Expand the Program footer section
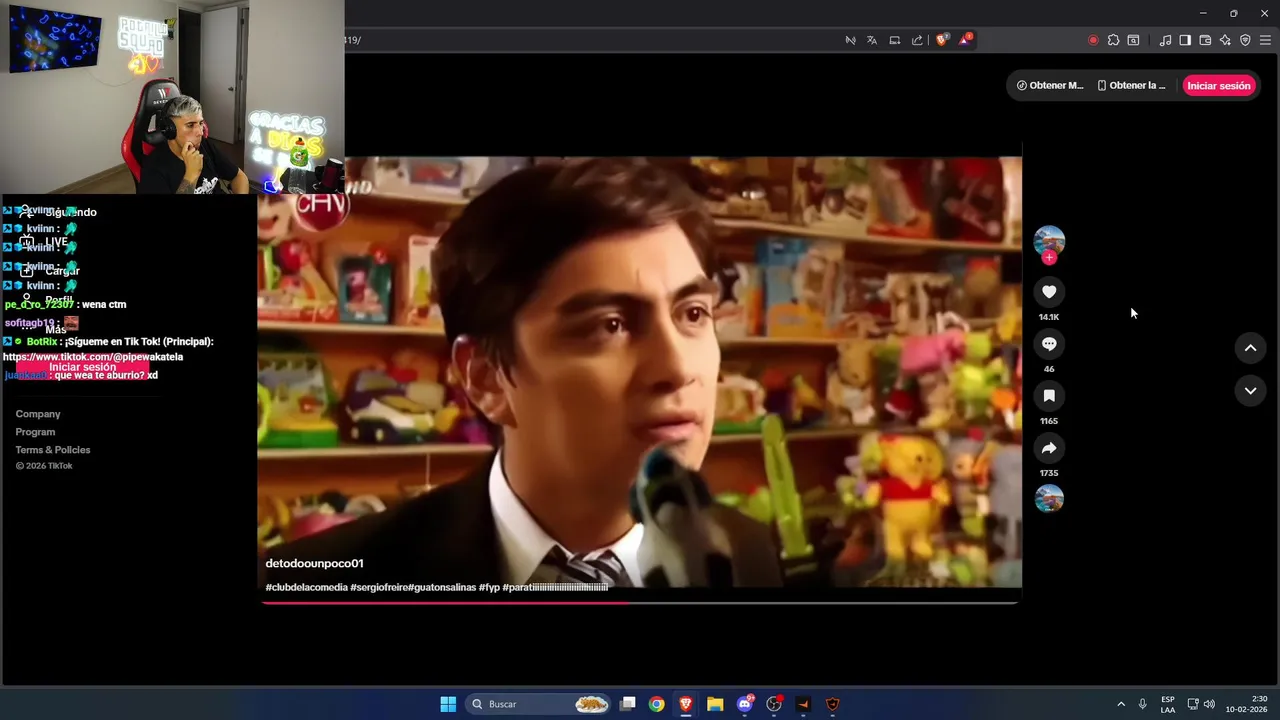The width and height of the screenshot is (1280, 720). click(35, 432)
